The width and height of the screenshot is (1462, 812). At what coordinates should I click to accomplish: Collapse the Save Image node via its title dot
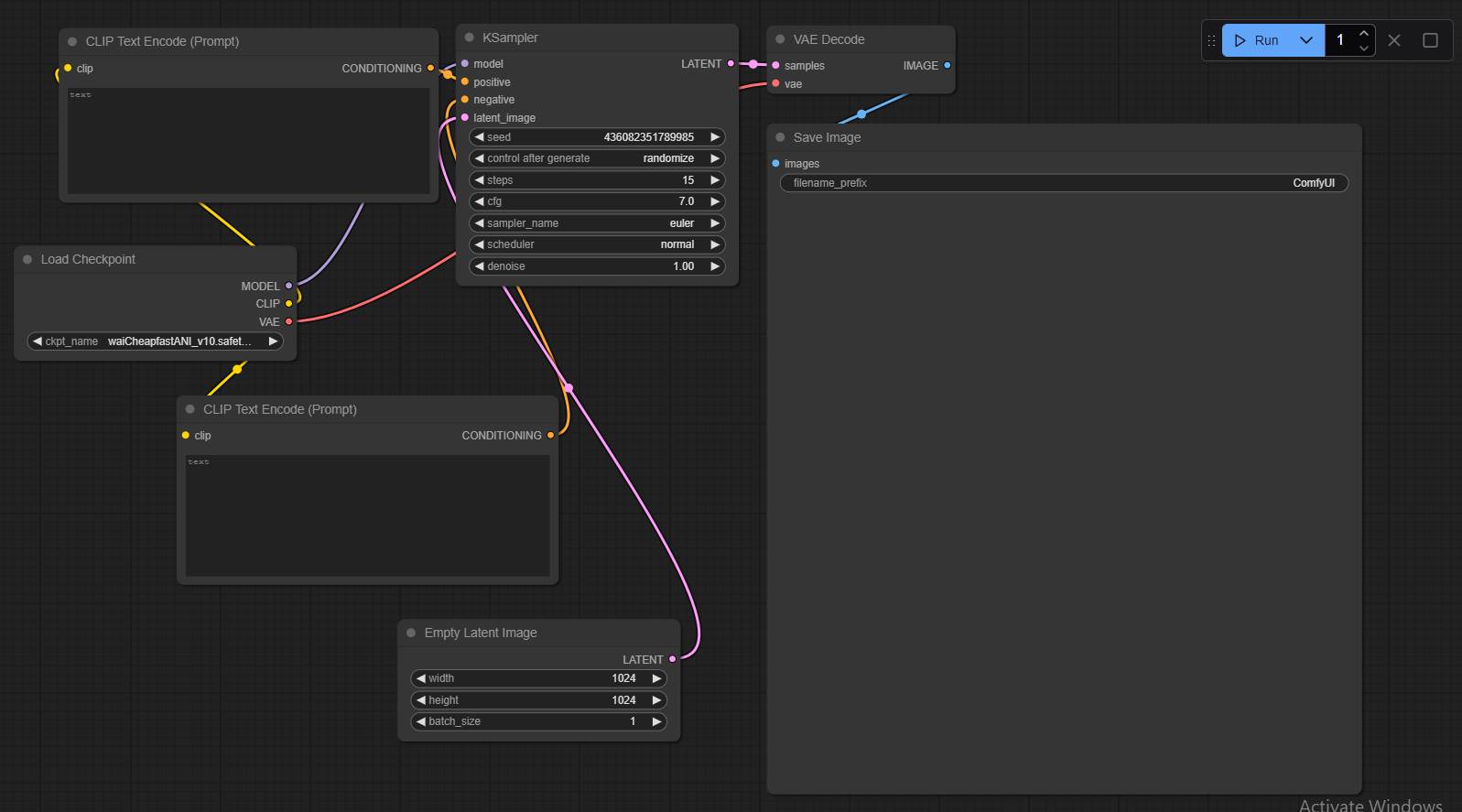click(x=780, y=137)
